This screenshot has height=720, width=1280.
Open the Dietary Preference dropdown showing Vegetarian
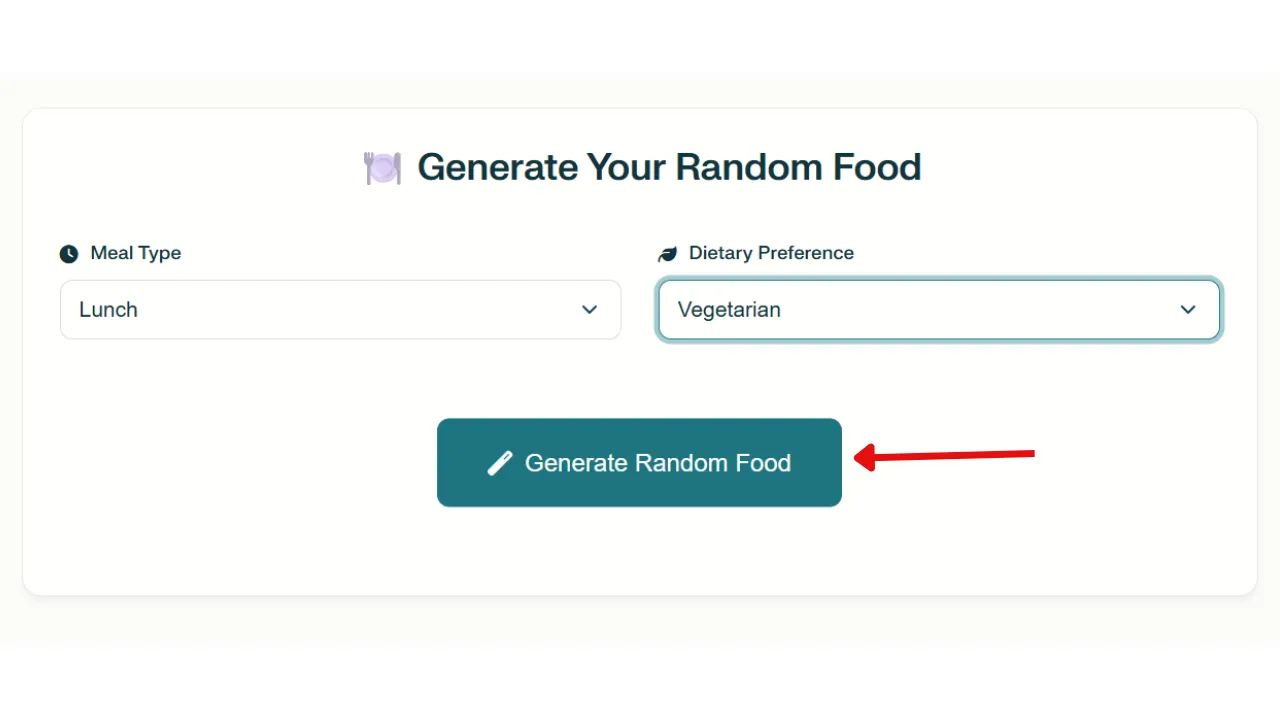[x=939, y=310]
